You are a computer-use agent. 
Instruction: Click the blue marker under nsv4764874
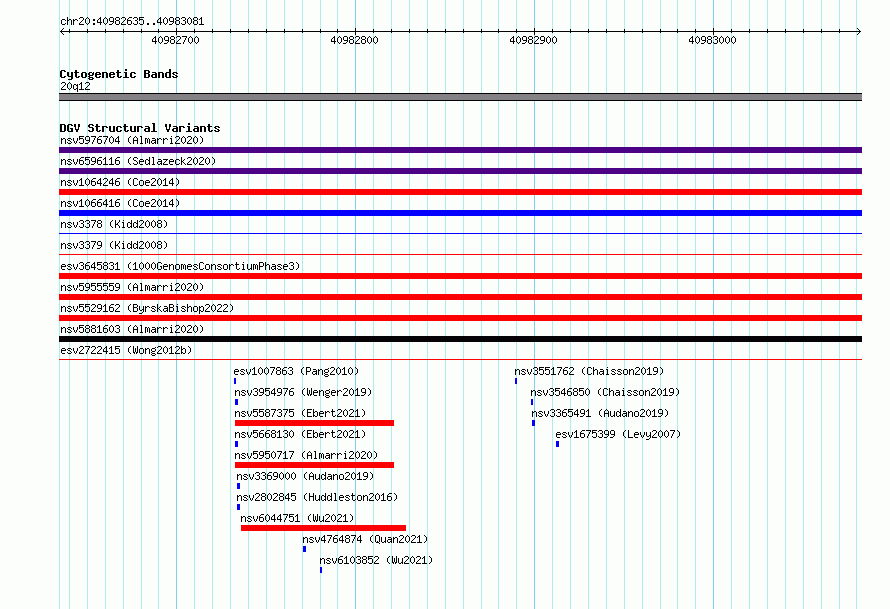point(305,549)
